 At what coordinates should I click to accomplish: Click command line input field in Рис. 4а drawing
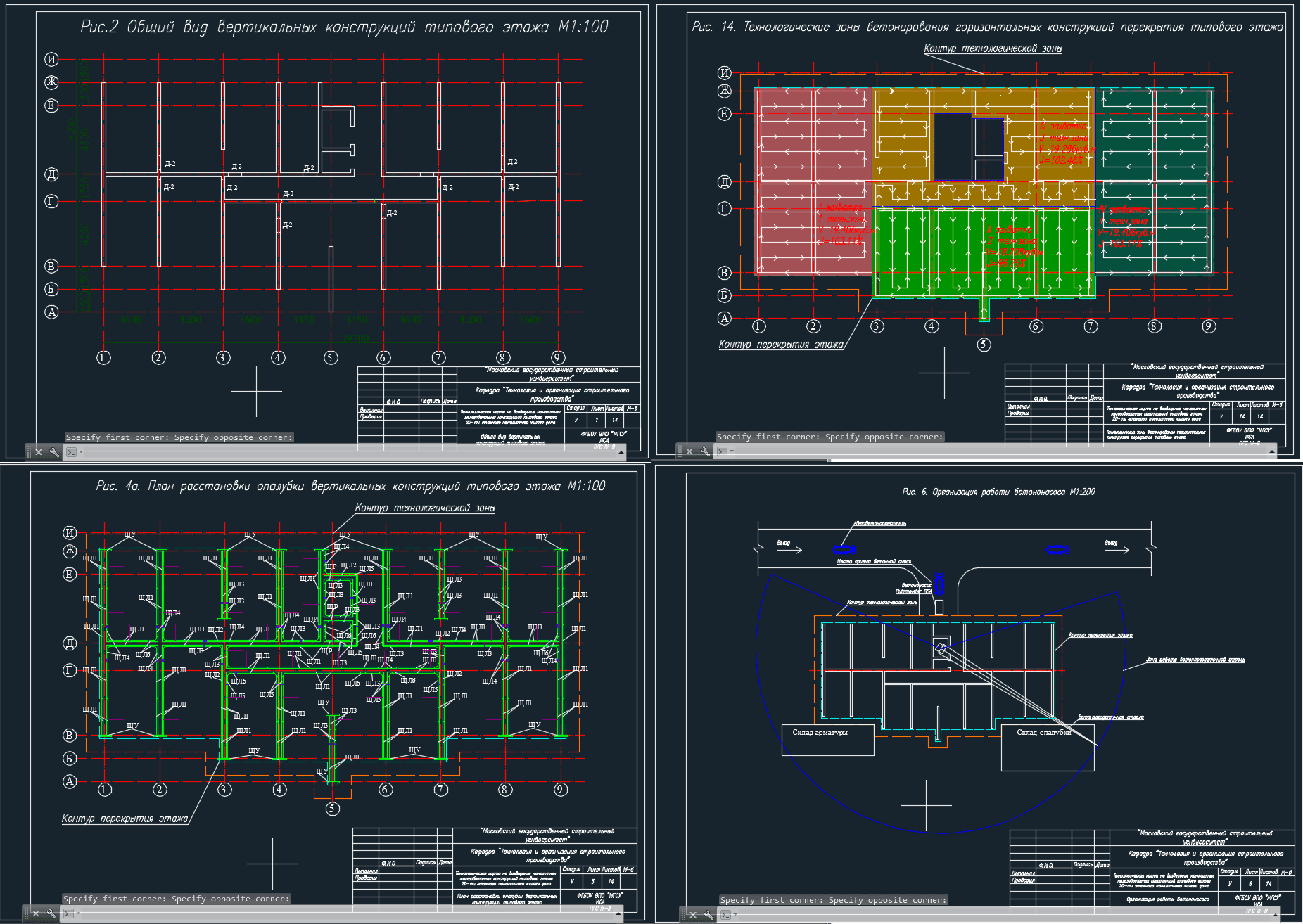(347, 913)
